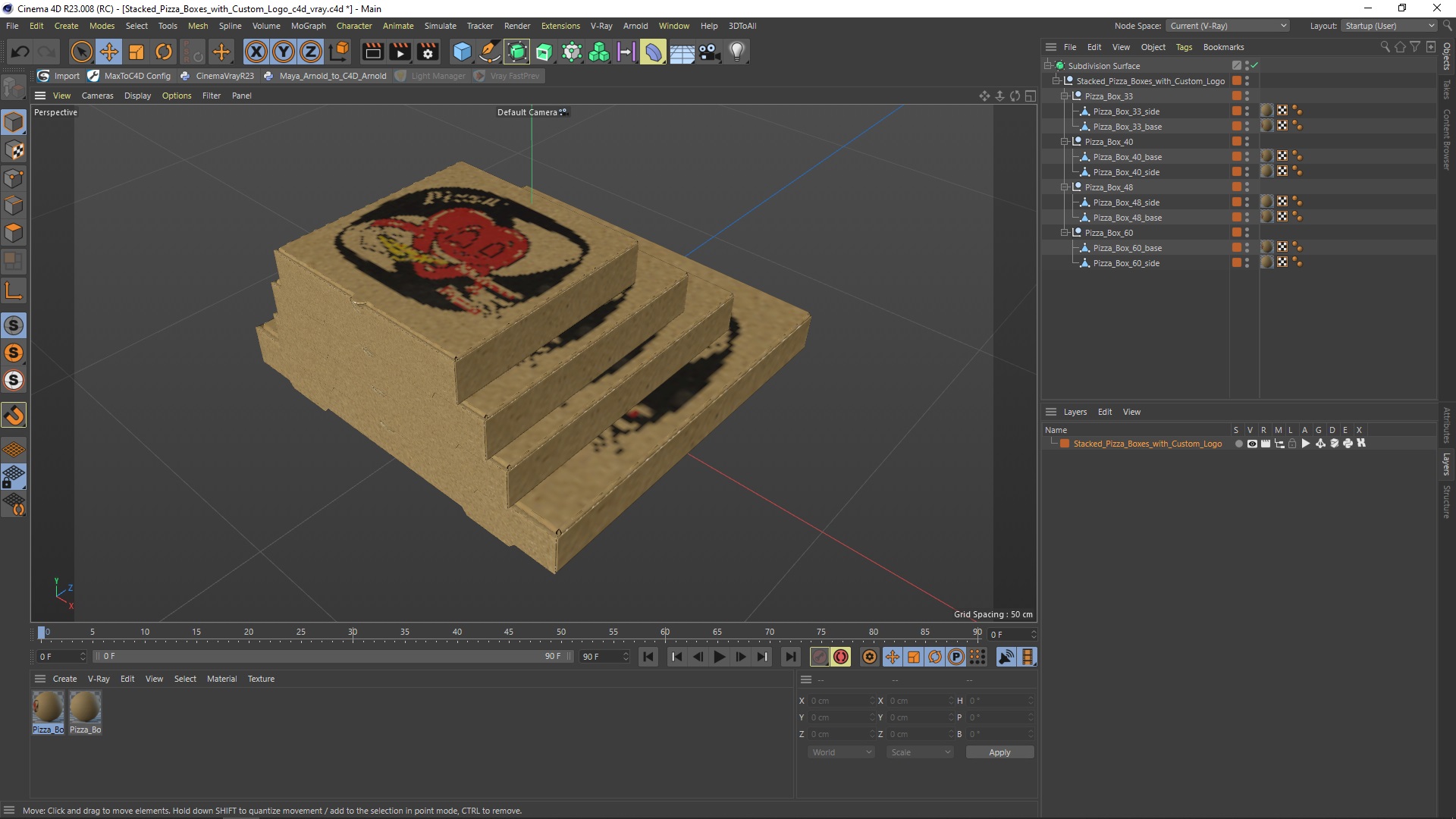Click the Apply button
Viewport: 1456px width, 819px height.
999,752
